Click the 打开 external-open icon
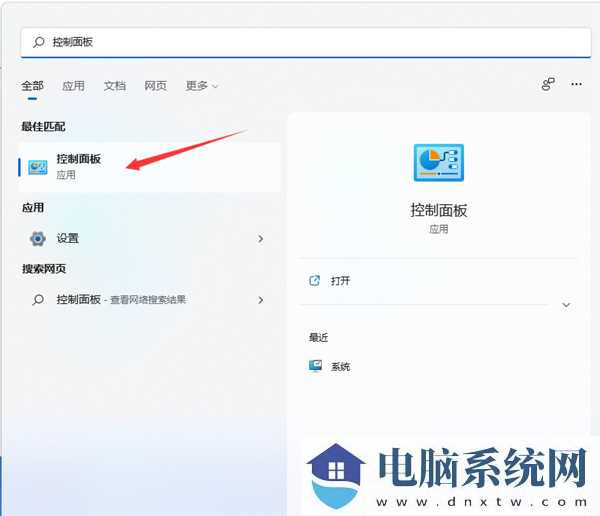600x516 pixels. [315, 281]
